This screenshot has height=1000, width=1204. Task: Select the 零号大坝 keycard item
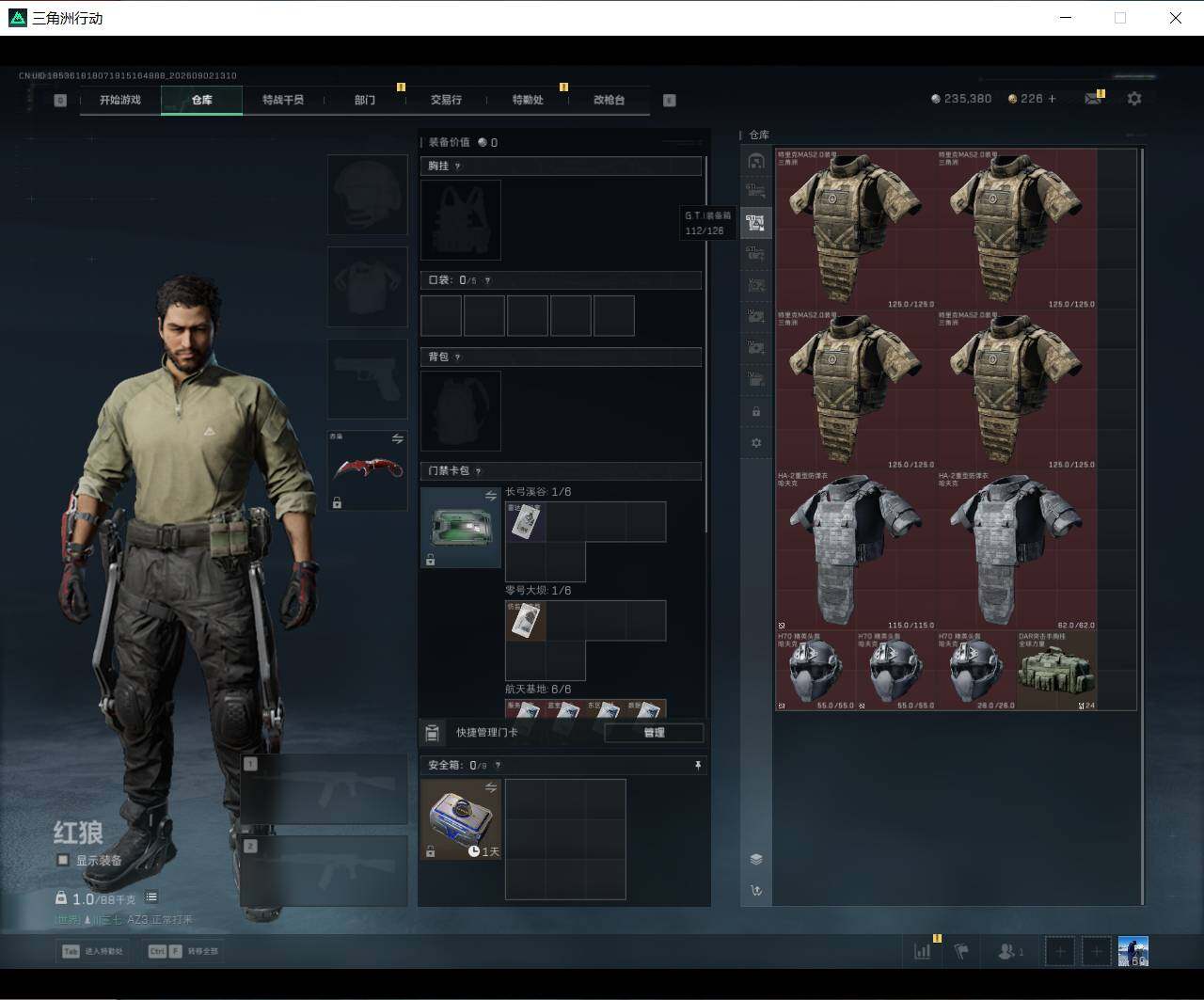tap(525, 621)
